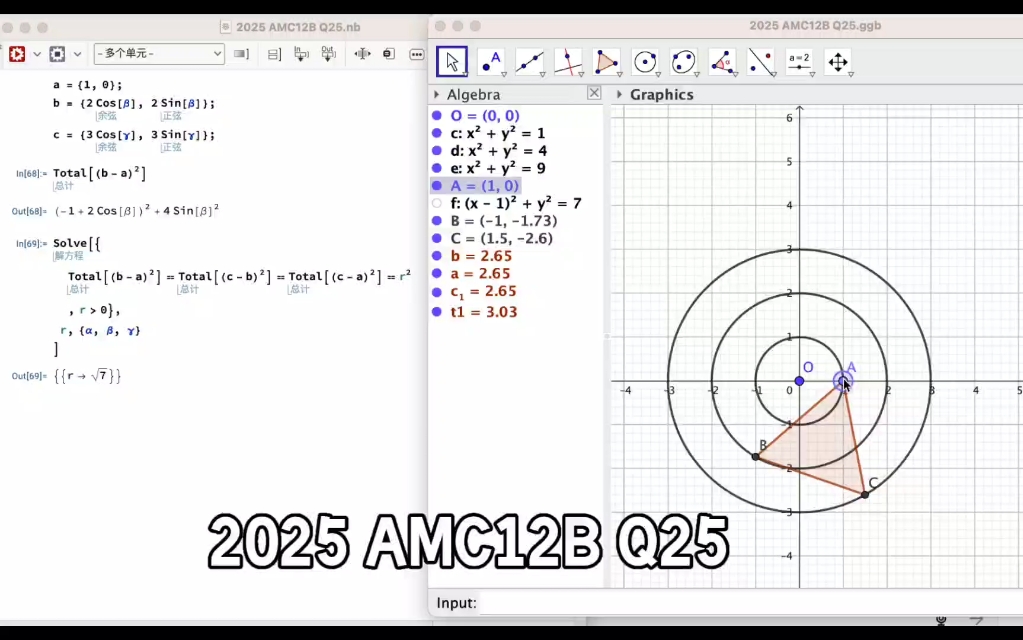Select the Point tool in GeoGebra
The width and height of the screenshot is (1023, 640).
[491, 62]
